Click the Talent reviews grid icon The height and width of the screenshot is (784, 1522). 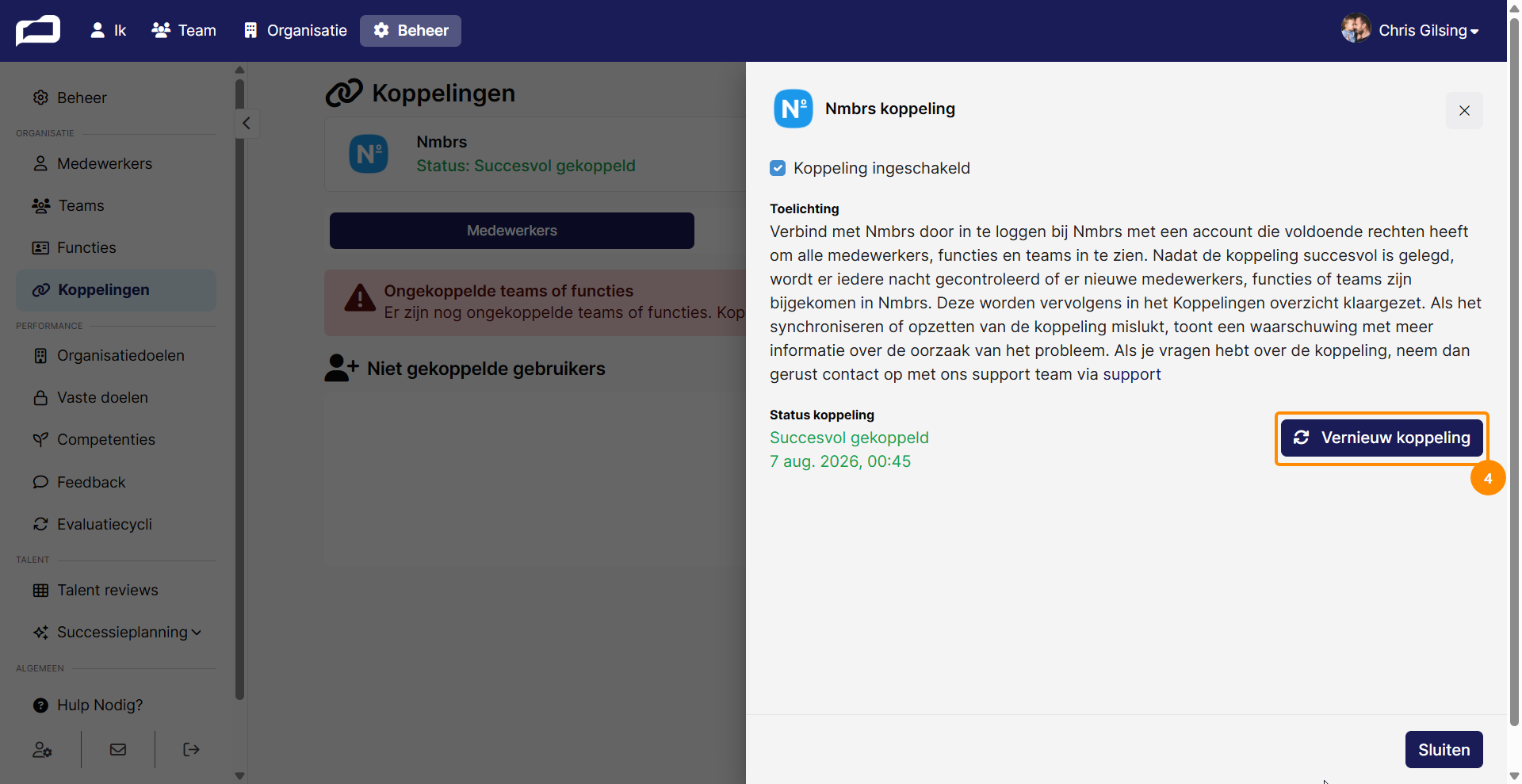pyautogui.click(x=40, y=590)
